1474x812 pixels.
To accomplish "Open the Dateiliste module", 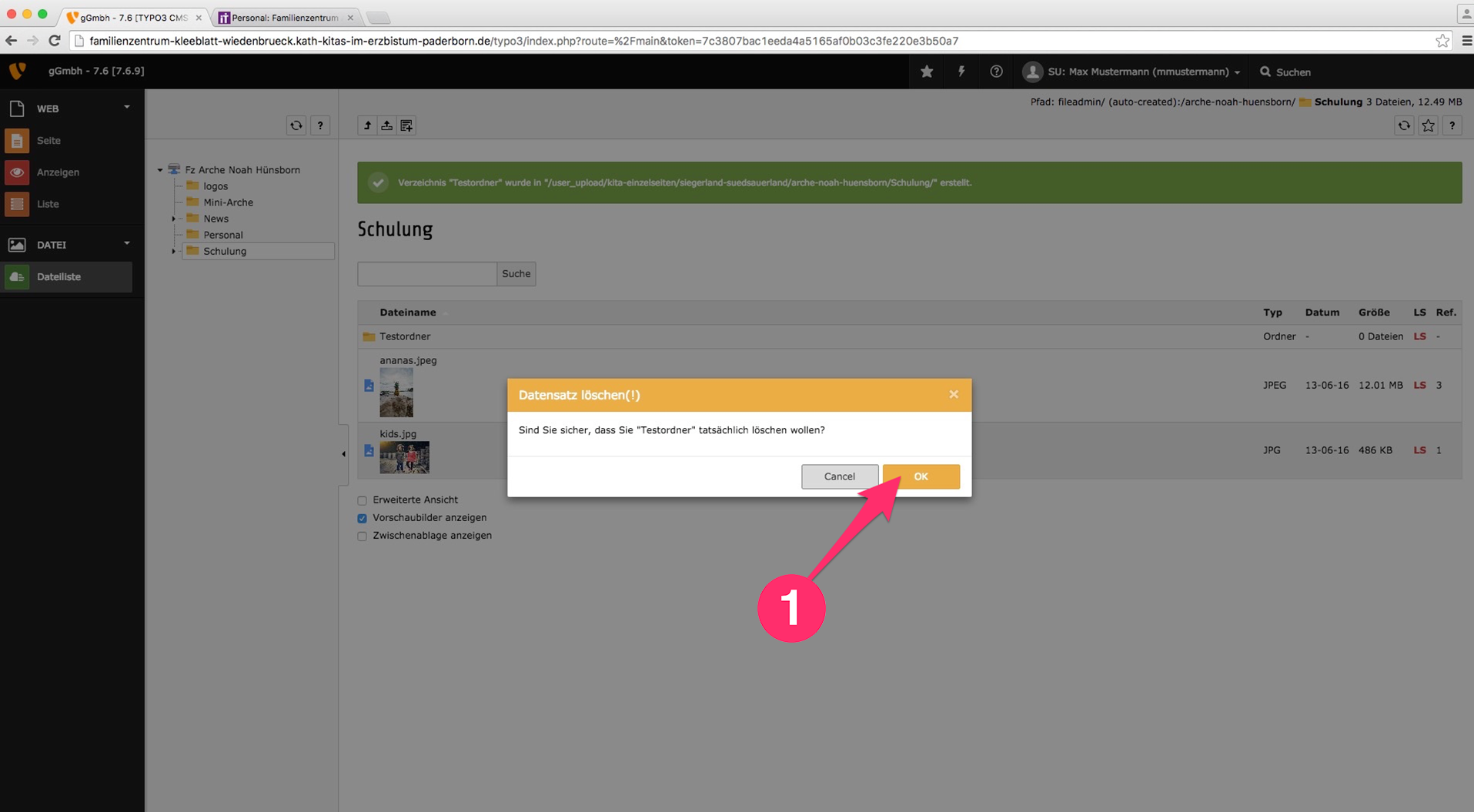I will click(58, 276).
